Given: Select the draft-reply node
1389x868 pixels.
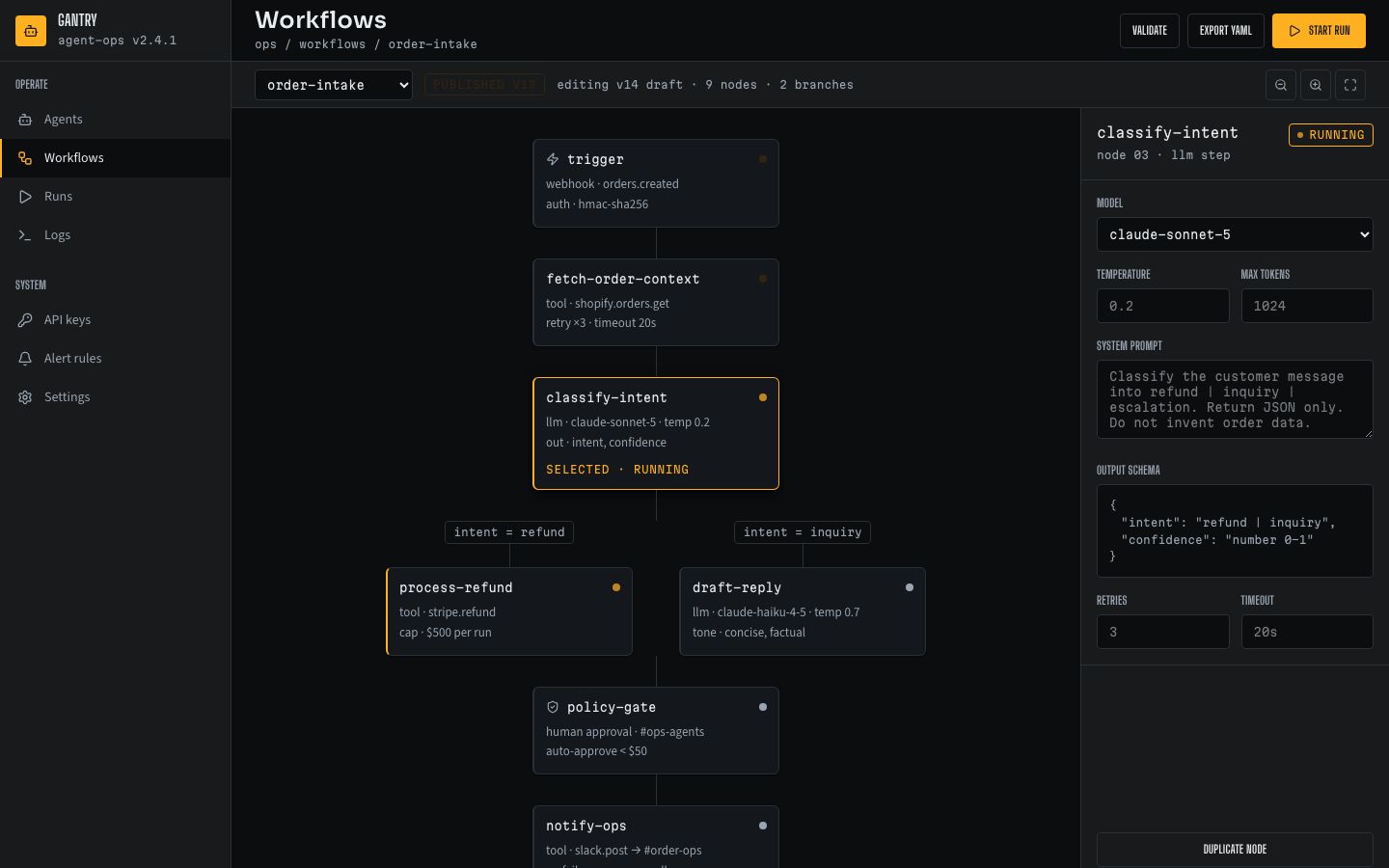Looking at the screenshot, I should point(803,611).
